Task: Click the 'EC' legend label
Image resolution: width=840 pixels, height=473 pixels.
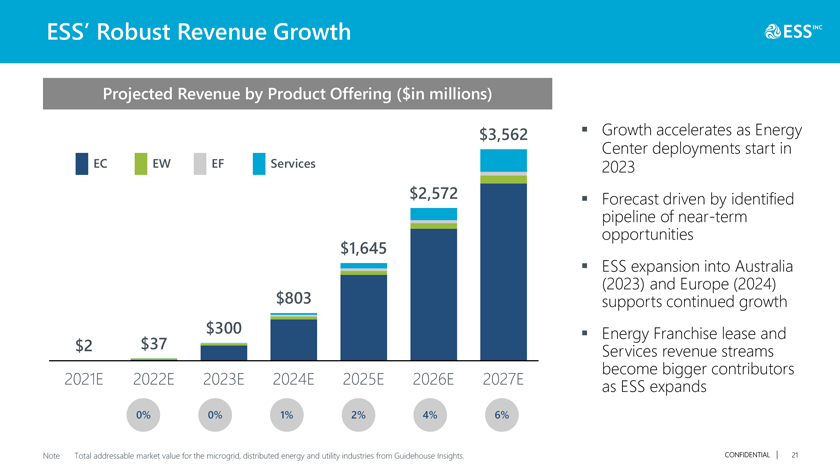Action: 100,164
